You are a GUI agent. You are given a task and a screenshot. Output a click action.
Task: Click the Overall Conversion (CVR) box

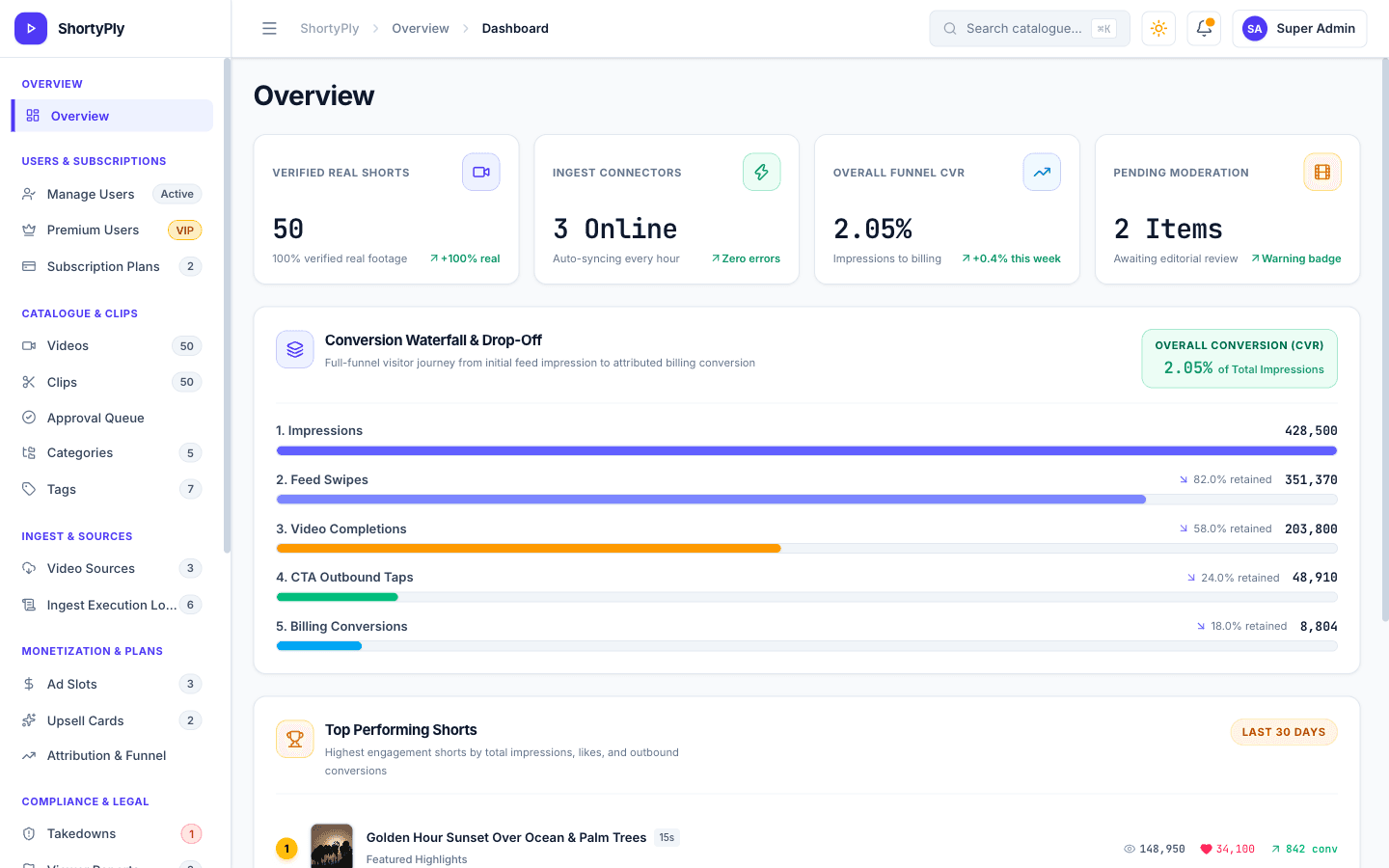1239,359
